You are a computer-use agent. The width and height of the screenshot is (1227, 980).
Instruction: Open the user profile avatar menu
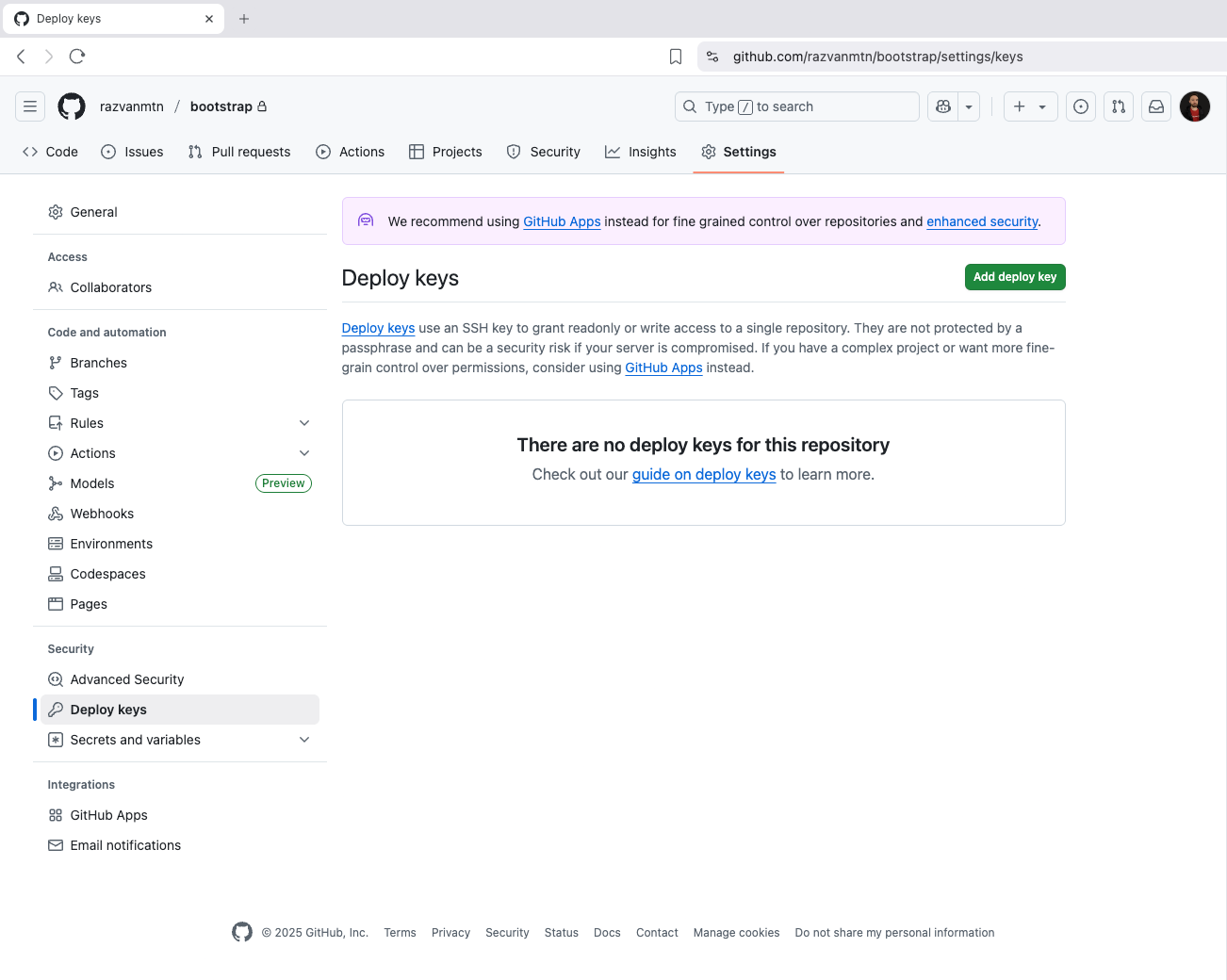pos(1195,106)
